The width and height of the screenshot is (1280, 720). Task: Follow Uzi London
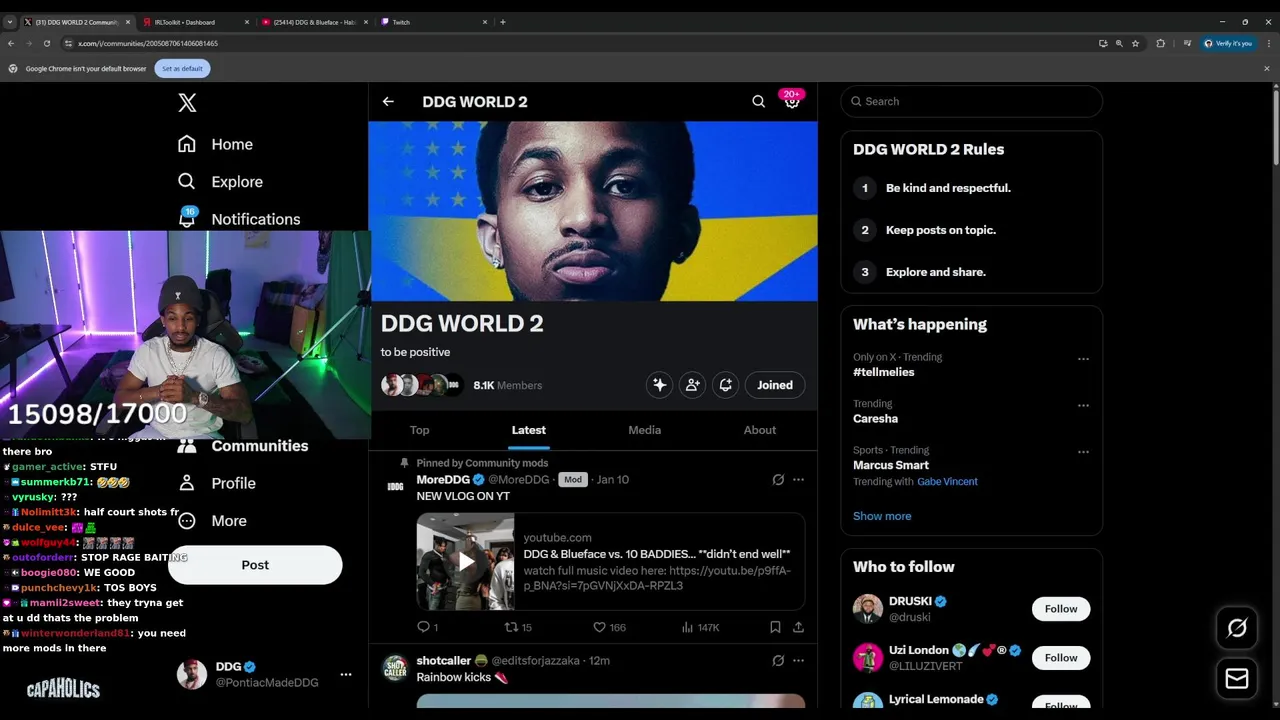coord(1061,658)
